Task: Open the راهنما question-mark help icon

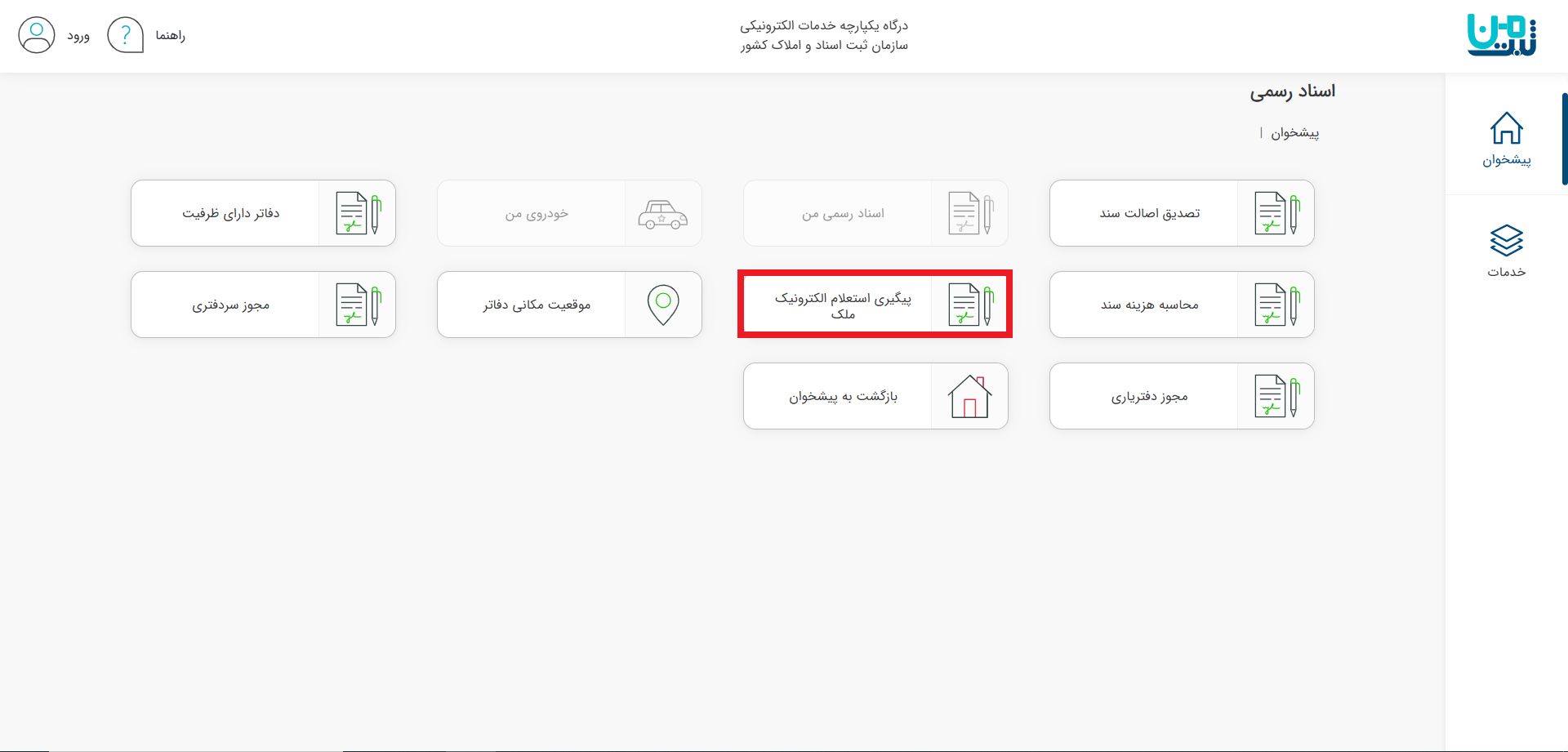Action: coord(125,35)
